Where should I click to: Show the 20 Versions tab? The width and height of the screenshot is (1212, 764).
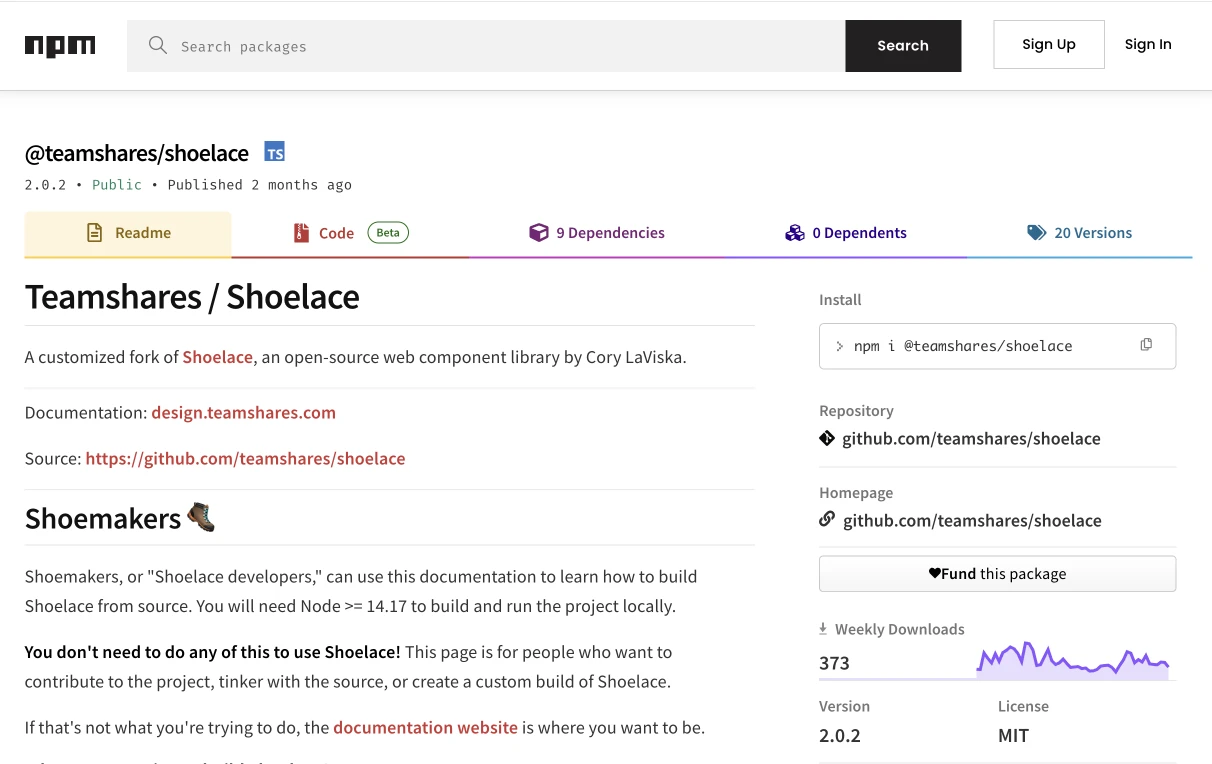point(1080,234)
